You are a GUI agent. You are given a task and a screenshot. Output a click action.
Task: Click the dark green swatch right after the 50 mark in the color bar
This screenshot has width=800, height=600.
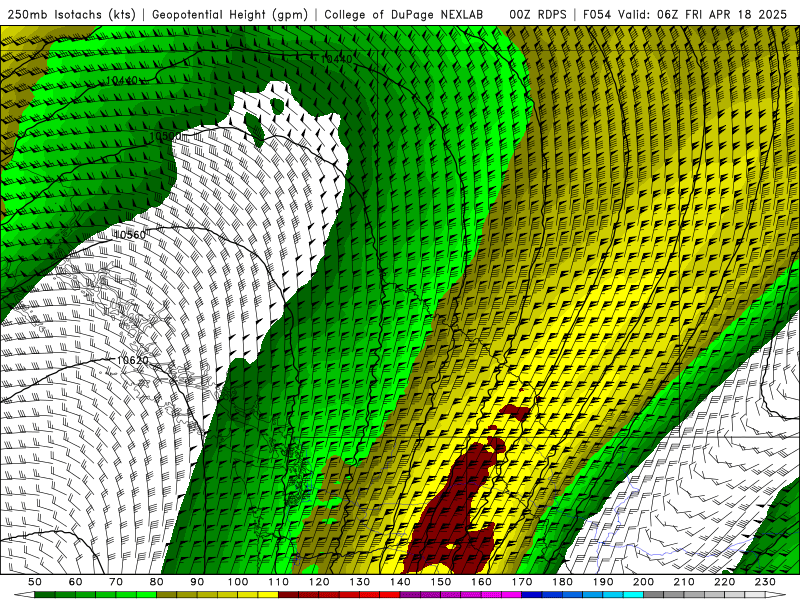pos(45,595)
